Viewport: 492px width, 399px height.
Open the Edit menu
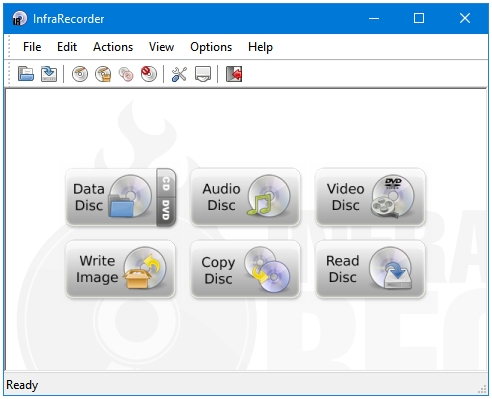click(x=67, y=47)
